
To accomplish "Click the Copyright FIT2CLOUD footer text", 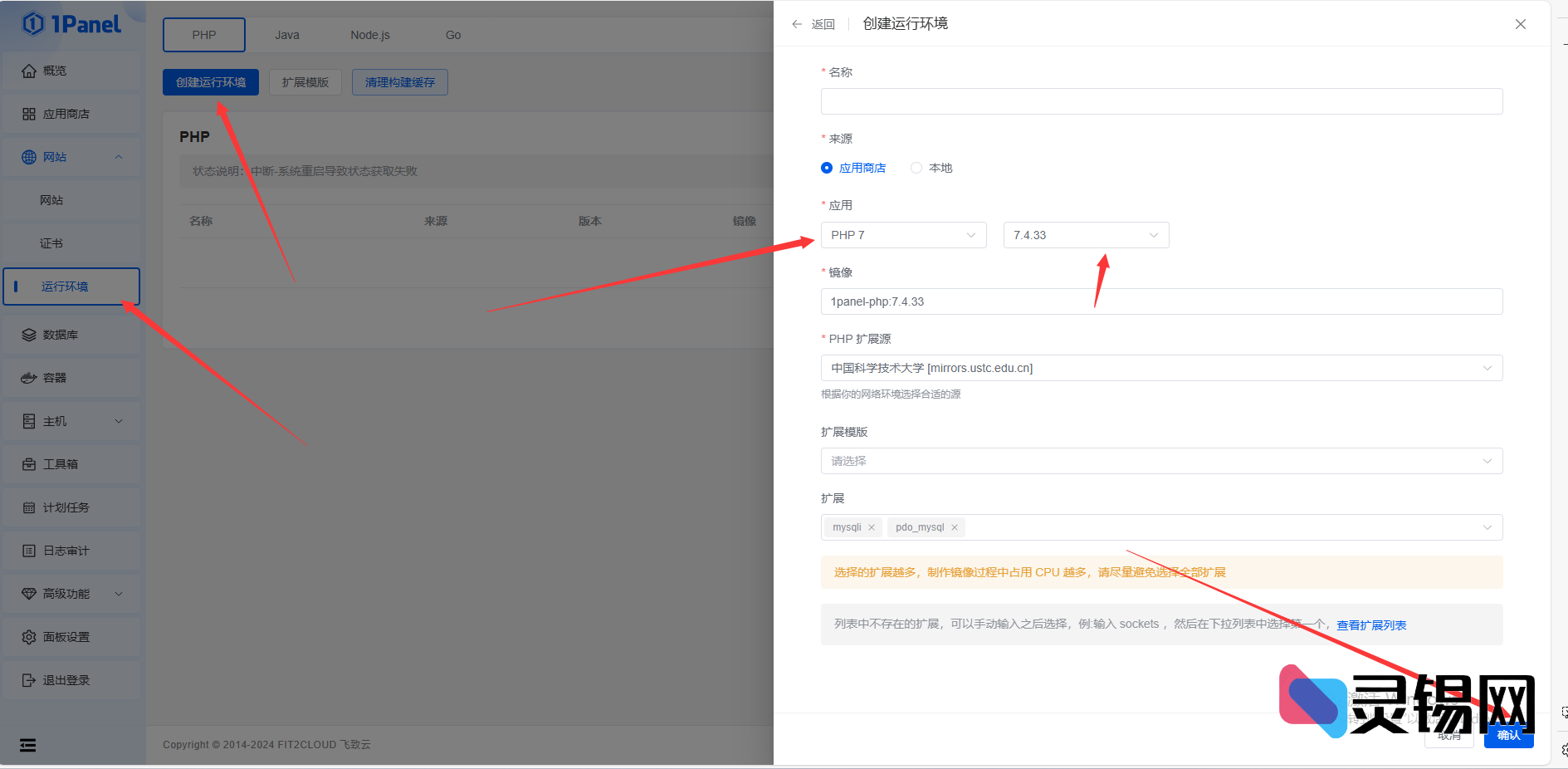I will pyautogui.click(x=266, y=745).
